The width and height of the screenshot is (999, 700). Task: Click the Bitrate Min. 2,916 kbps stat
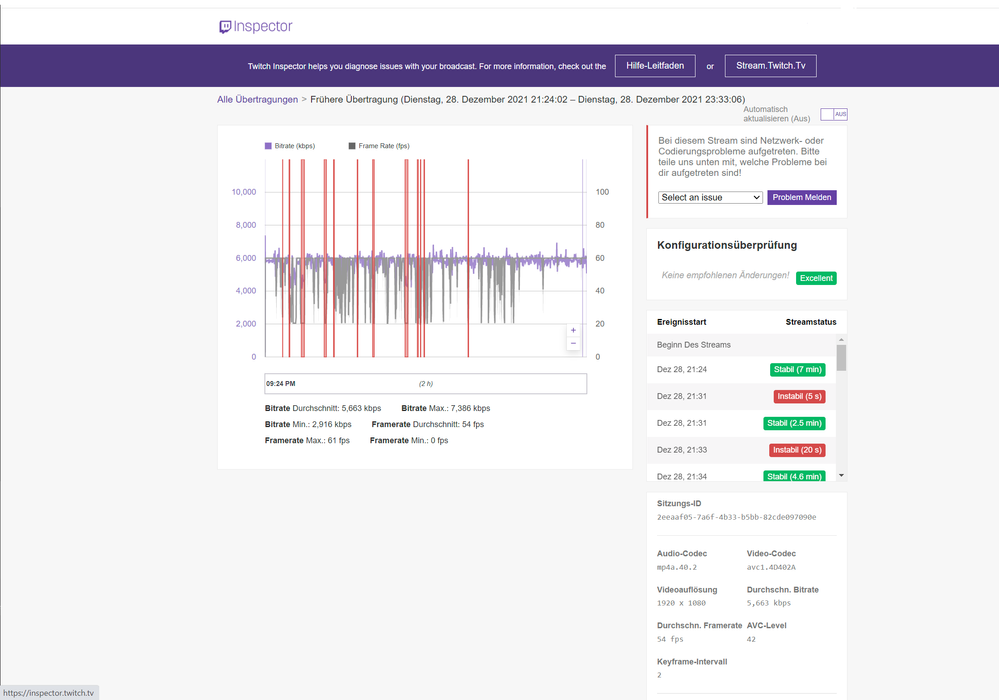pyautogui.click(x=308, y=424)
